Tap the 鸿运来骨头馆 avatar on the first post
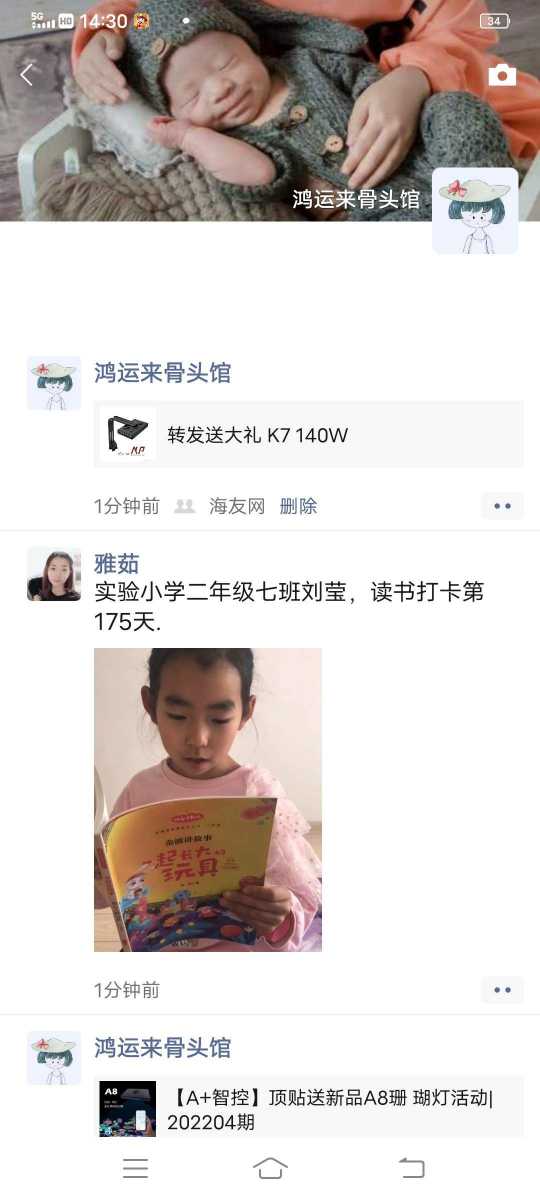The image size is (540, 1200). (x=54, y=383)
